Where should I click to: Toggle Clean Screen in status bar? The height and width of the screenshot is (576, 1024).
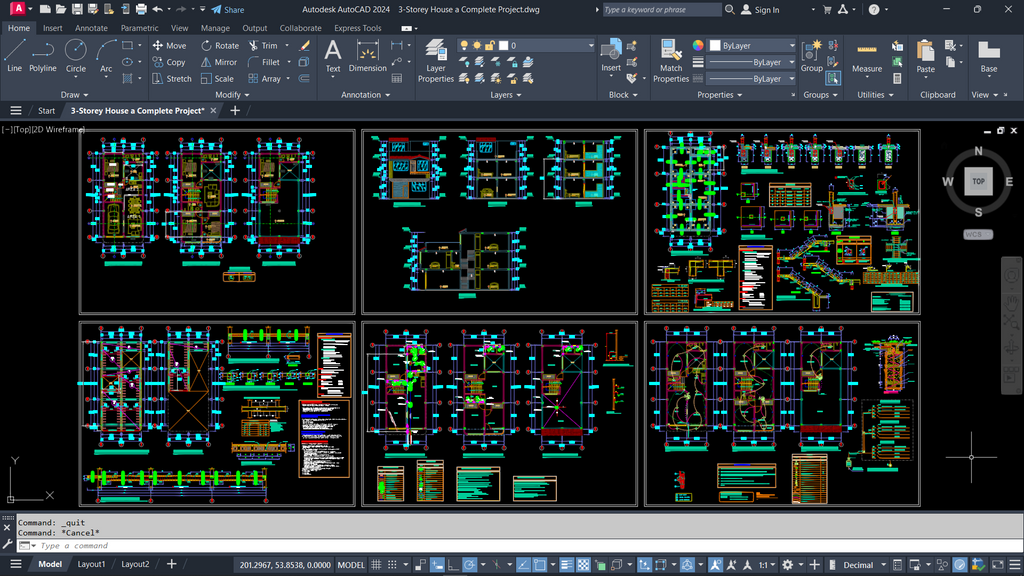point(998,565)
